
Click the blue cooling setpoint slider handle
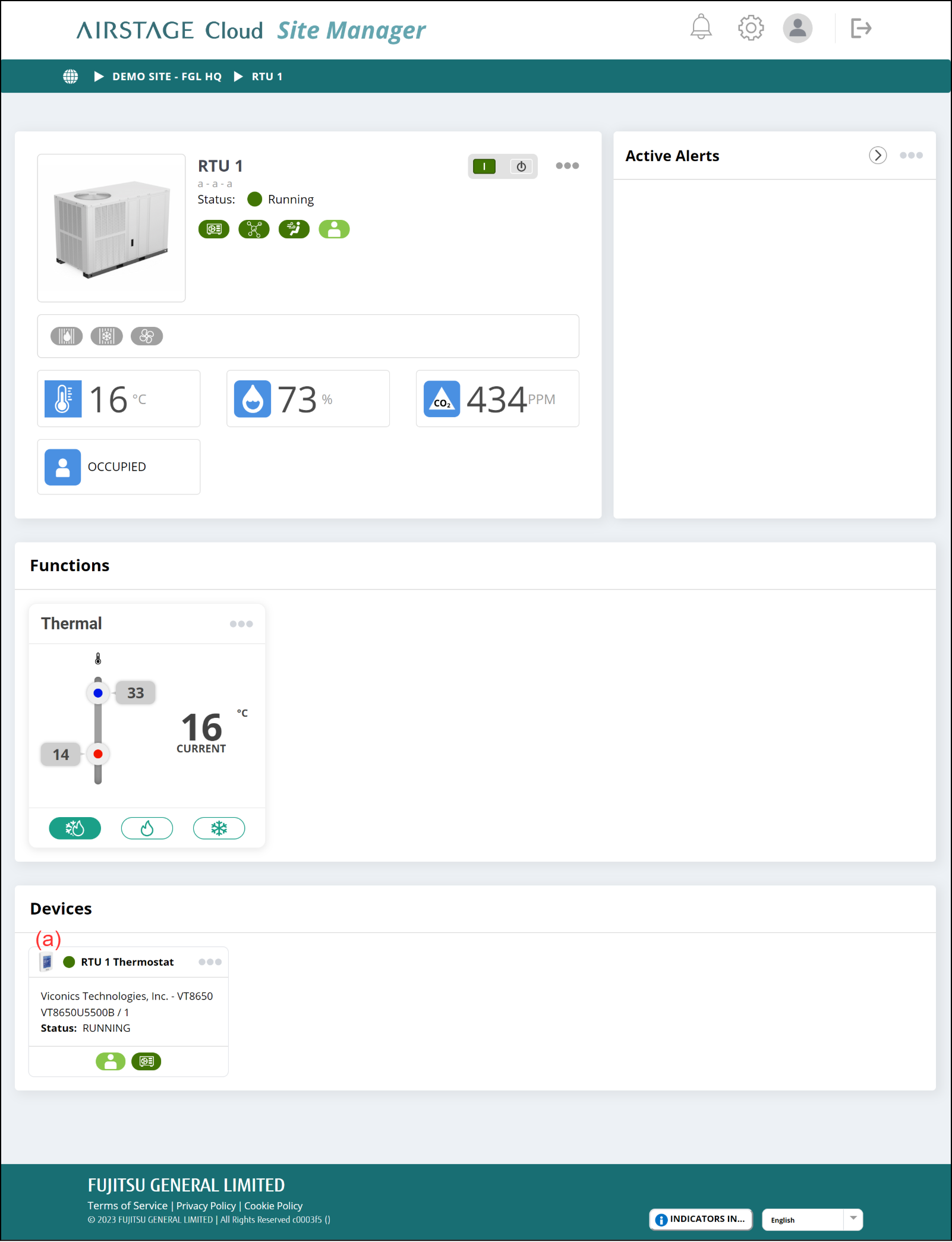pyautogui.click(x=98, y=693)
